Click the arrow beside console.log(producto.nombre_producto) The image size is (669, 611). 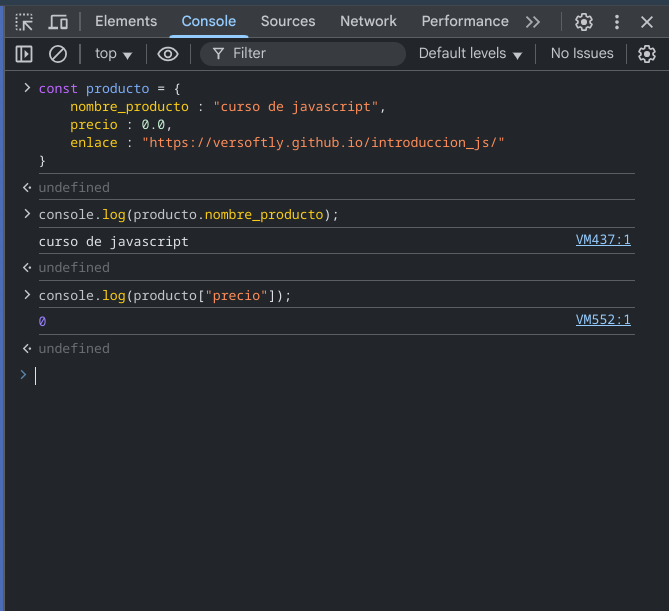[27, 214]
